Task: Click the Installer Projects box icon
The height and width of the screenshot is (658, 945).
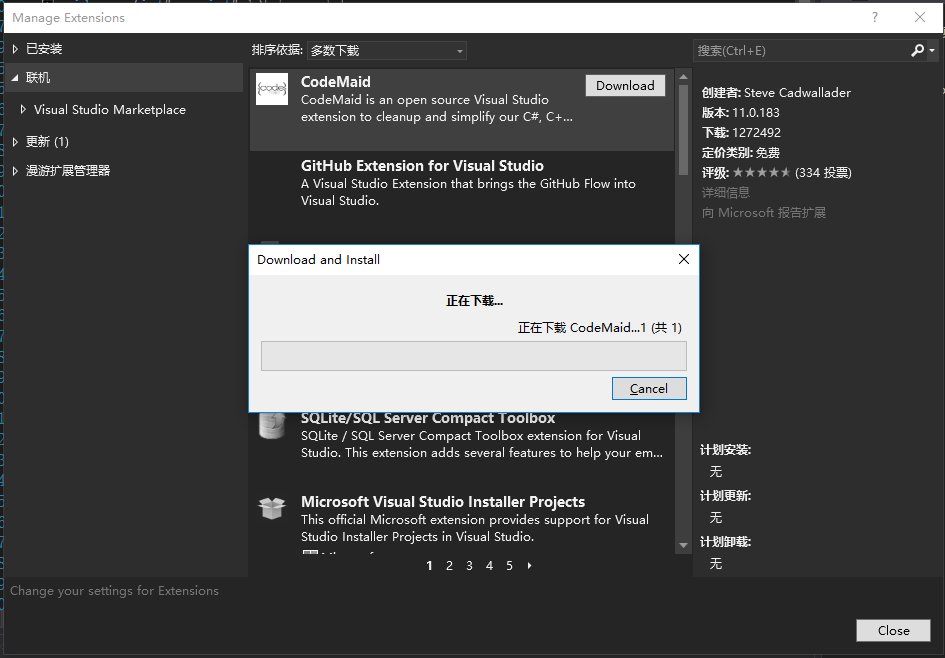Action: coord(272,508)
